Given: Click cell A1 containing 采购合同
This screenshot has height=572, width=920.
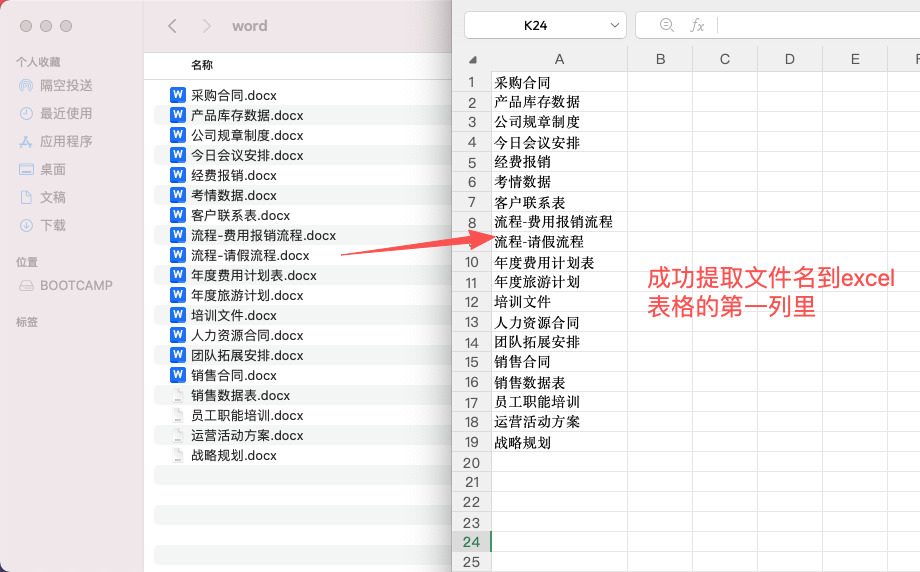Looking at the screenshot, I should [x=559, y=82].
